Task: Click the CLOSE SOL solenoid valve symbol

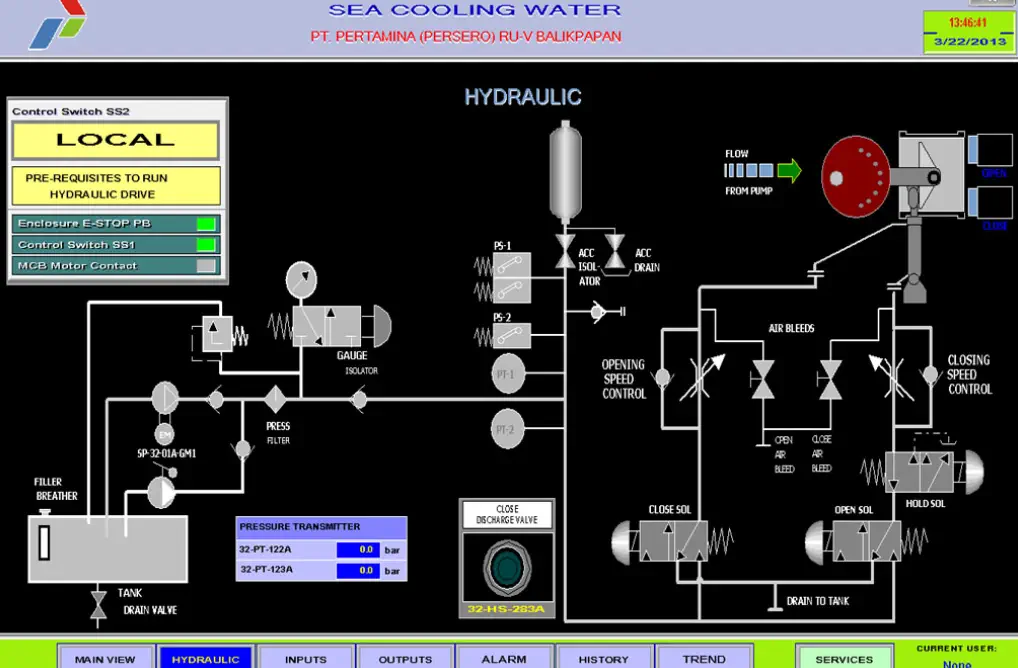Action: coord(673,541)
